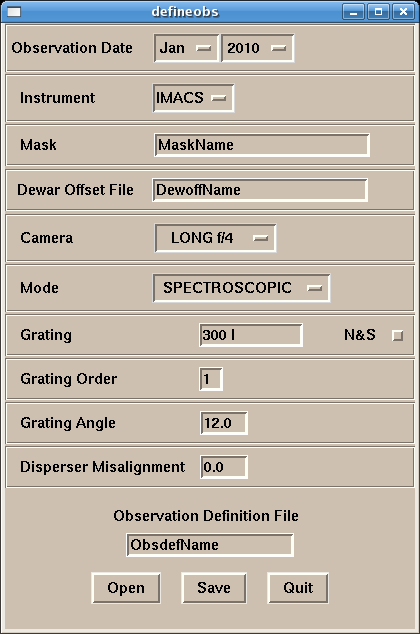The image size is (420, 634).
Task: Click the N&S label text
Action: (x=360, y=335)
